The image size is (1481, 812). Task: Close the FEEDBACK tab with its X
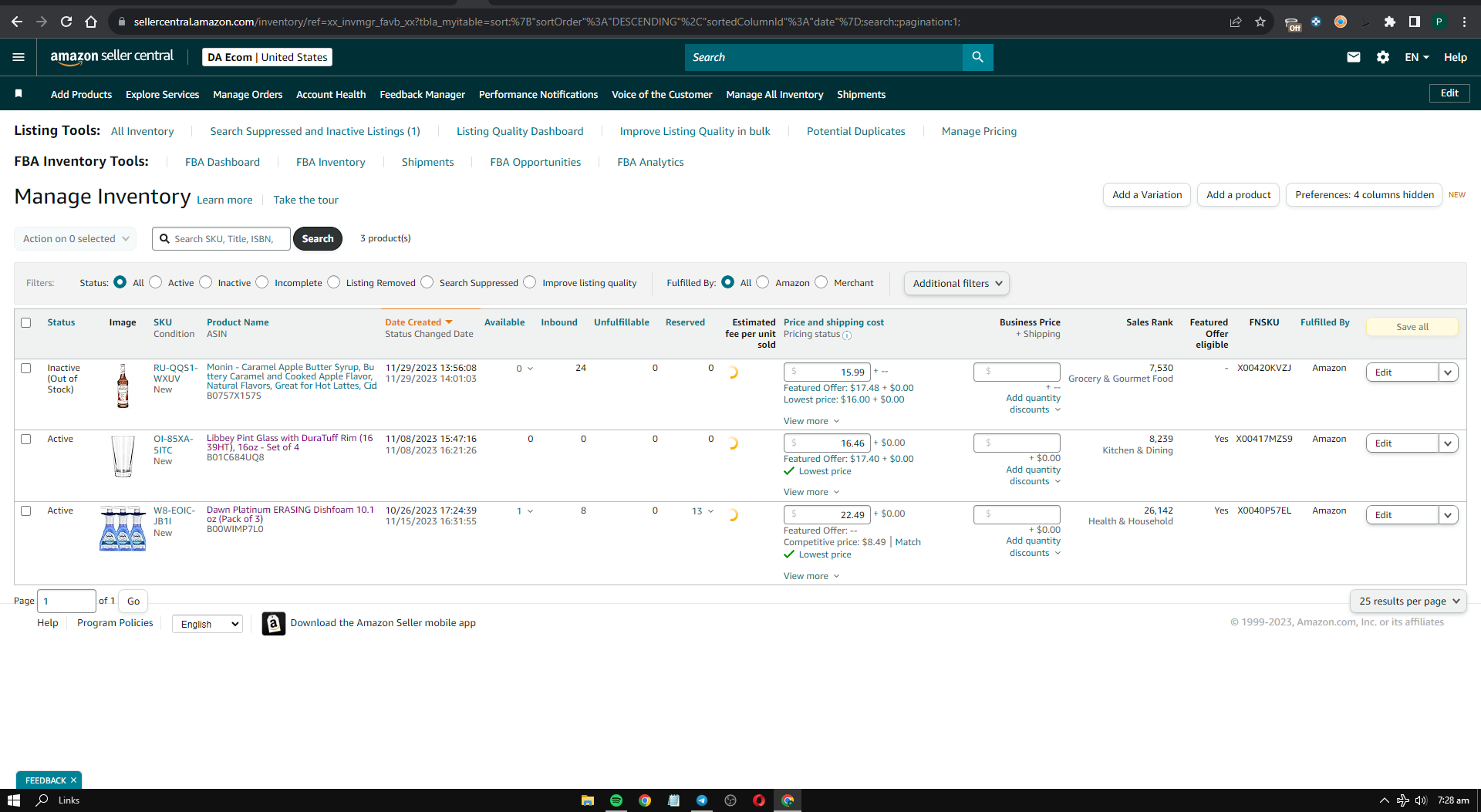[x=73, y=780]
